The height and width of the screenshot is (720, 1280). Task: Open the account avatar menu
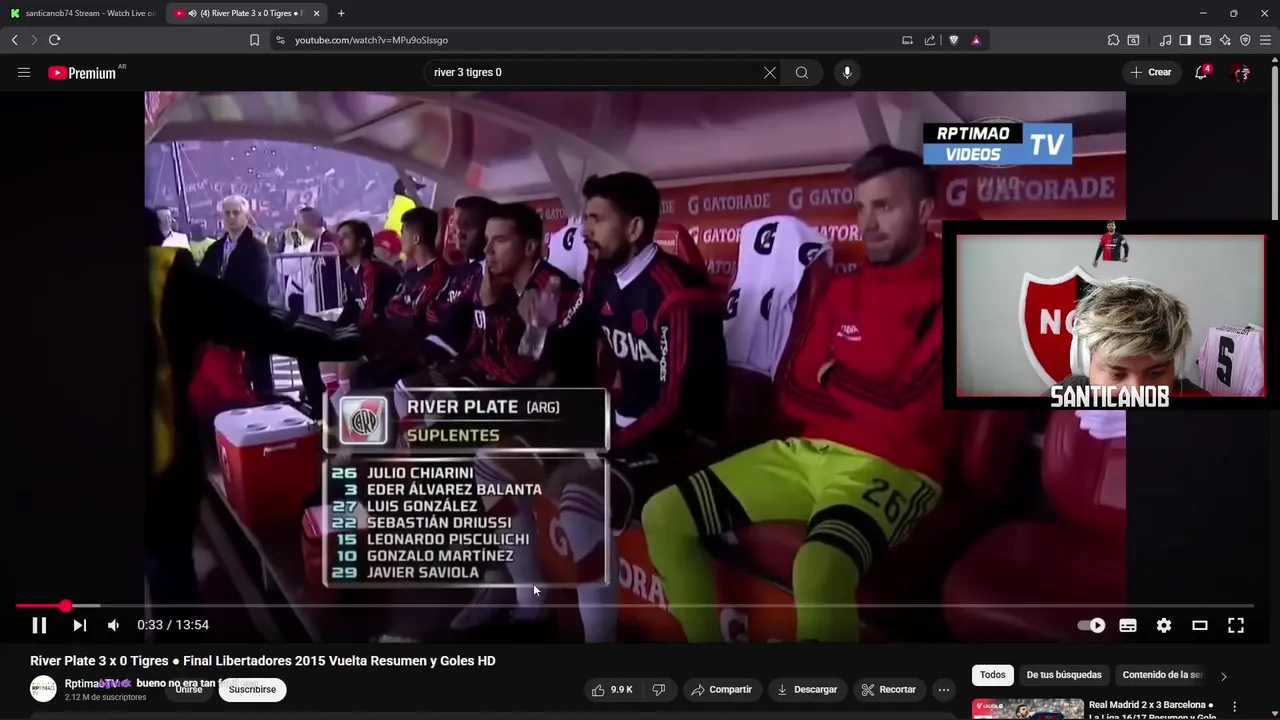pos(1241,72)
